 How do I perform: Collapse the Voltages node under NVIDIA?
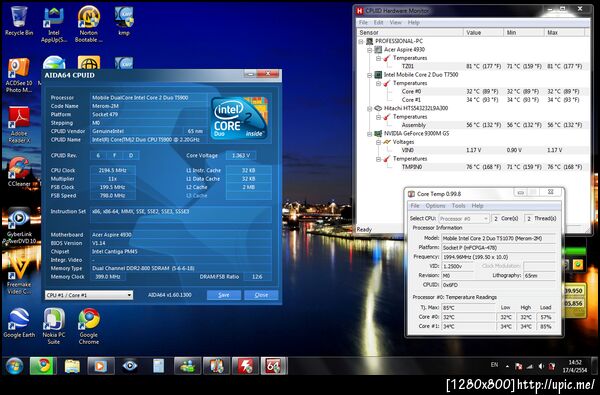378,142
